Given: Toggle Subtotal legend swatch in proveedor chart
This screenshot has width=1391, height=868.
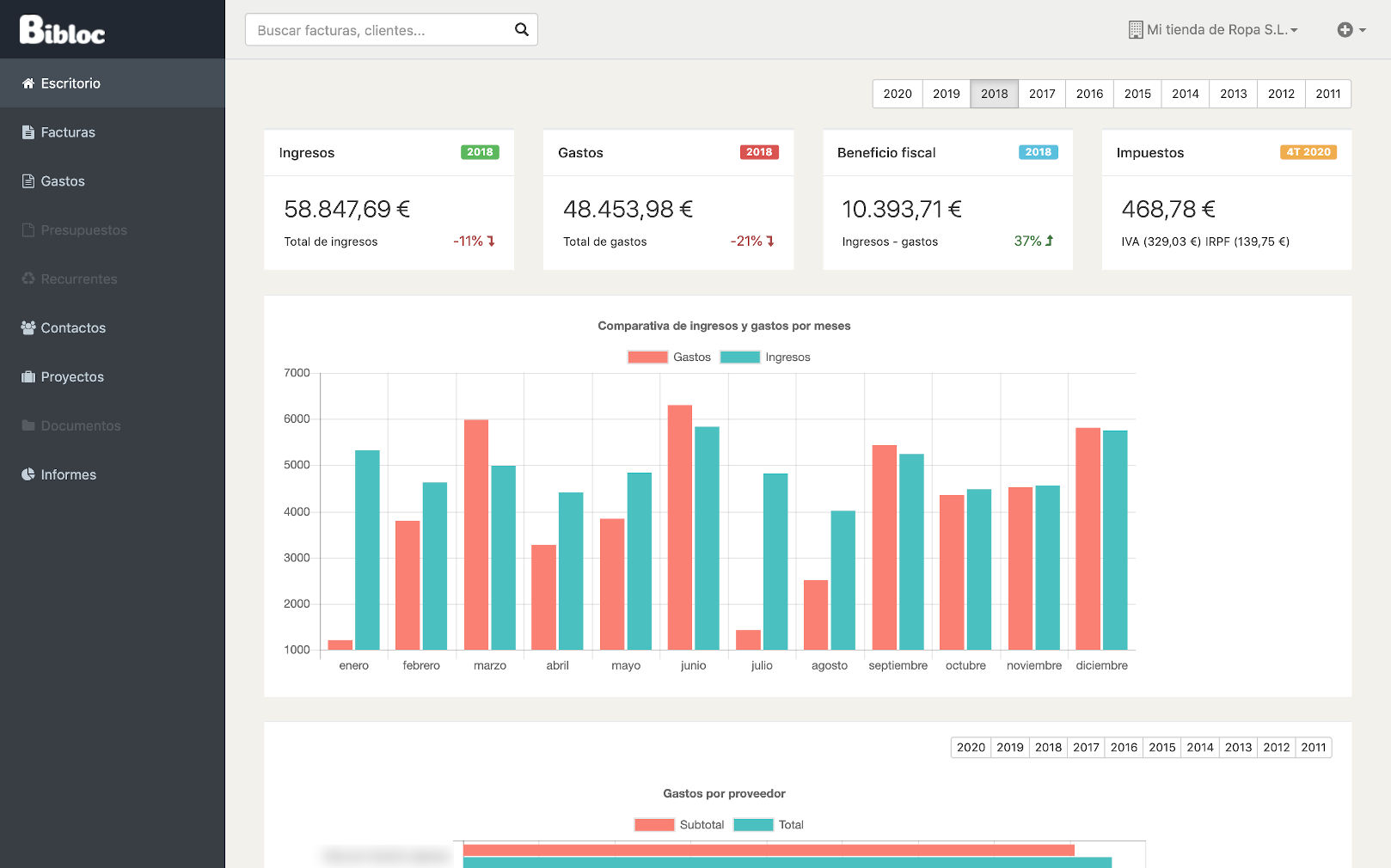Looking at the screenshot, I should tap(654, 825).
